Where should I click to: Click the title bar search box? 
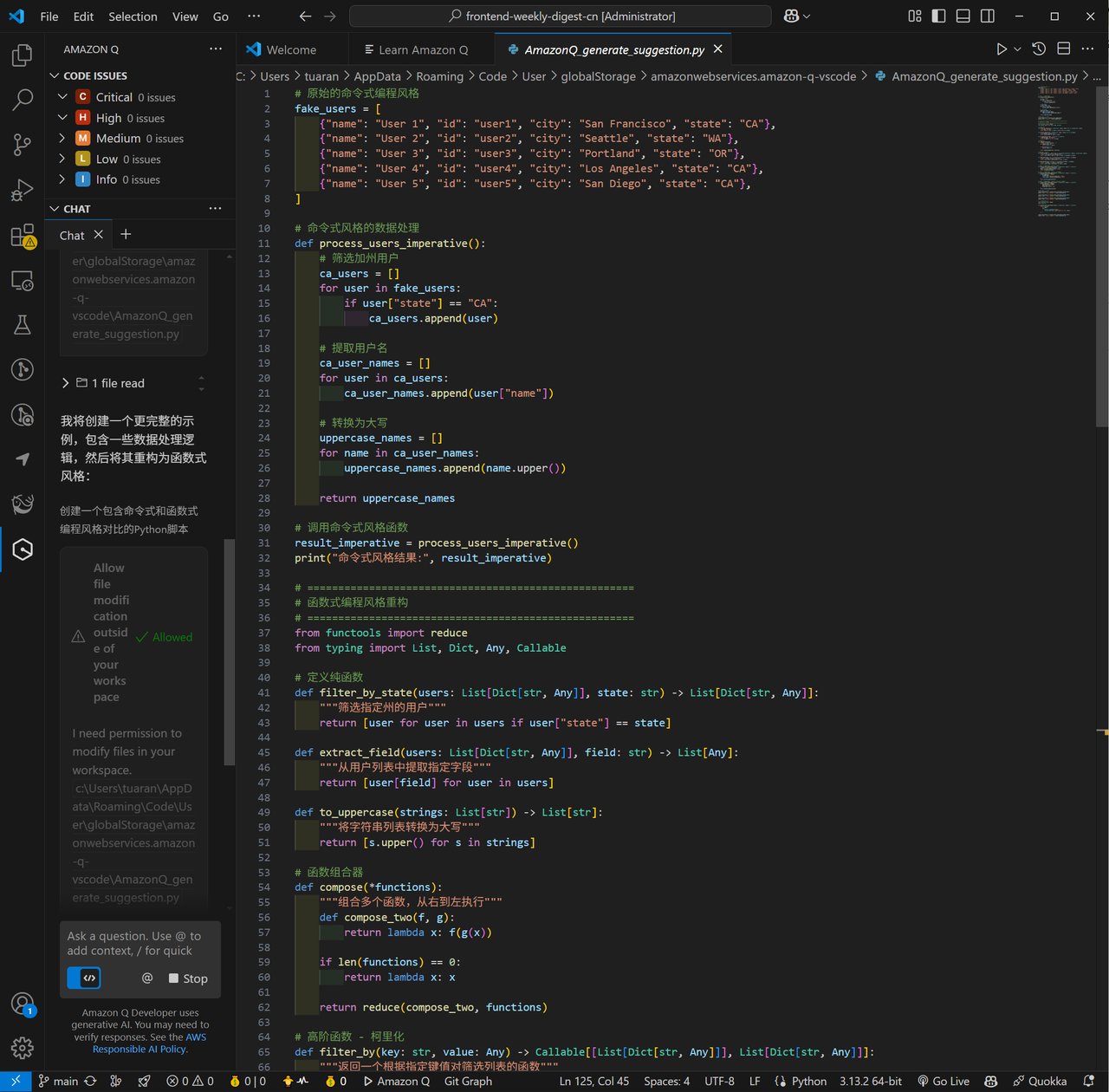coord(561,16)
